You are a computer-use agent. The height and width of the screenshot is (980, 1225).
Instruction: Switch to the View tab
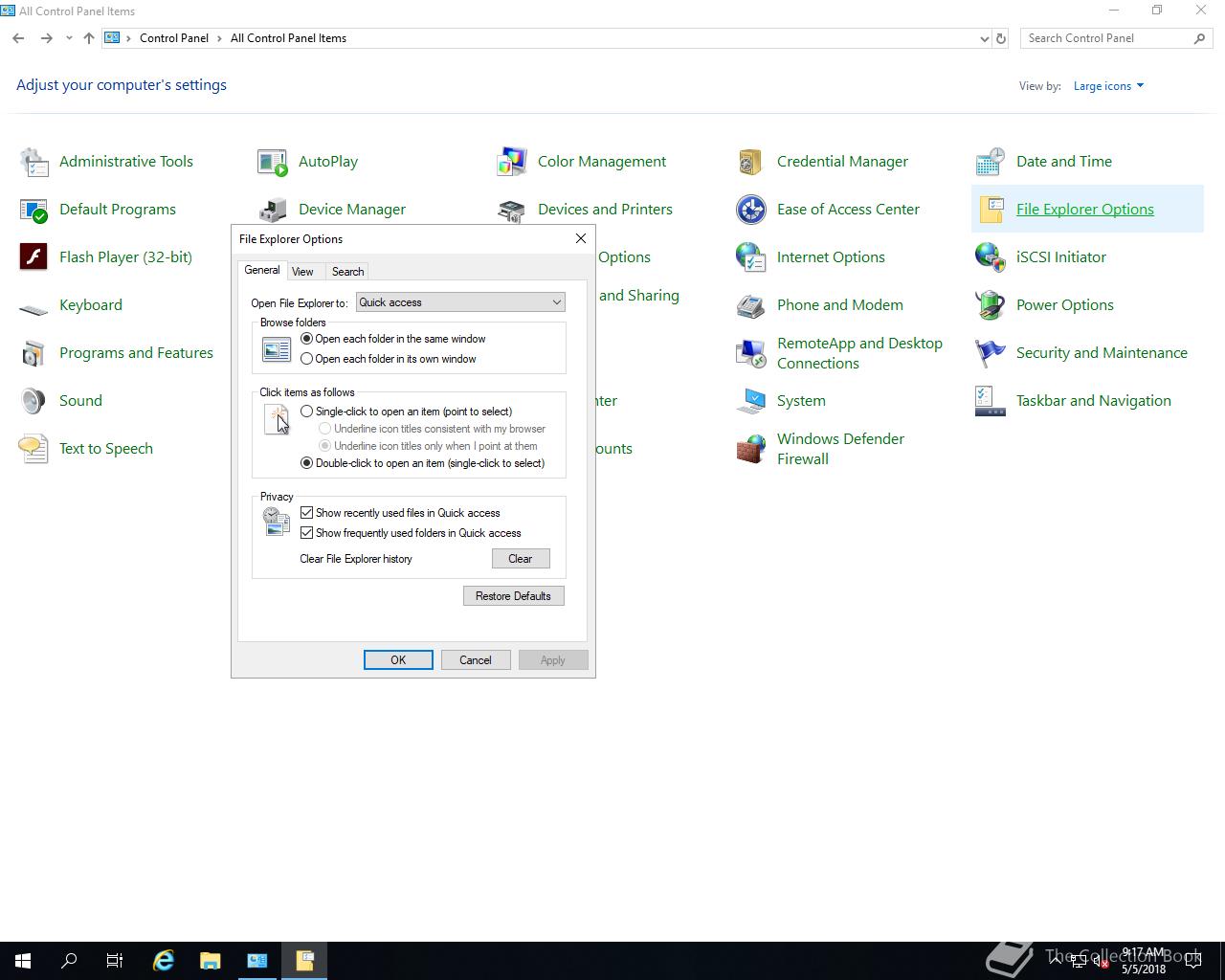click(x=302, y=272)
